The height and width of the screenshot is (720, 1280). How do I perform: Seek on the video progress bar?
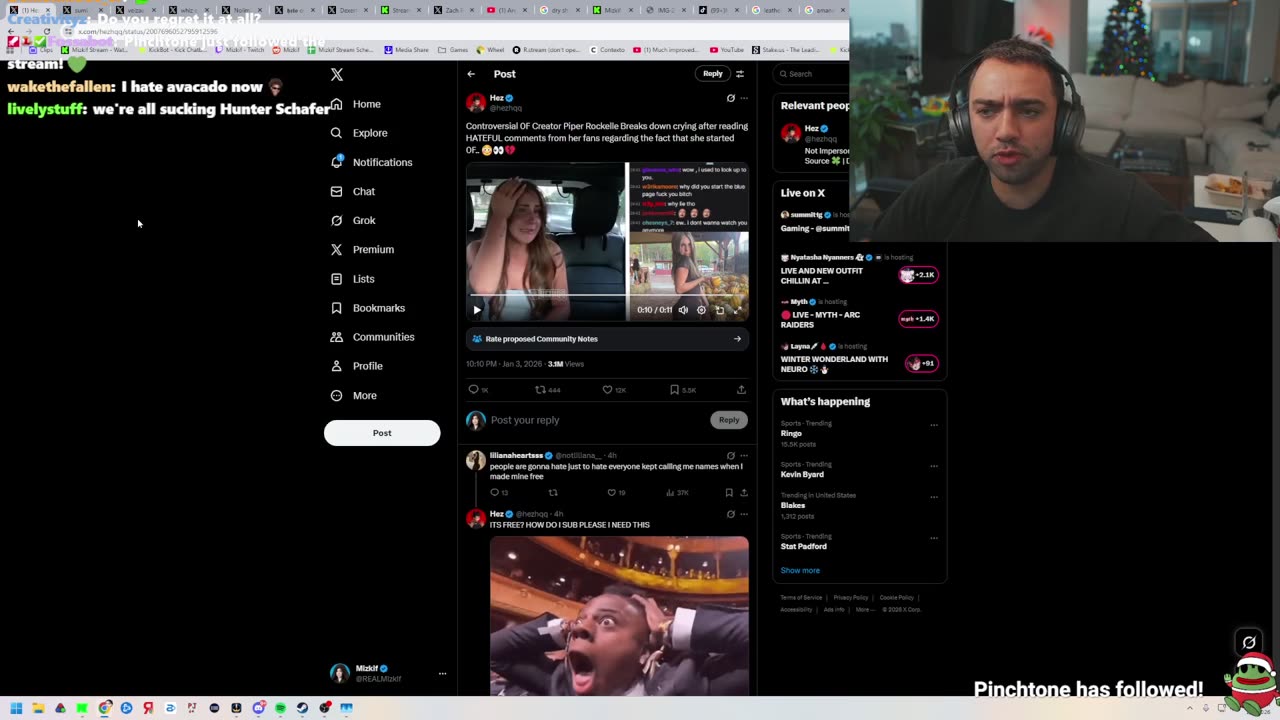point(607,295)
